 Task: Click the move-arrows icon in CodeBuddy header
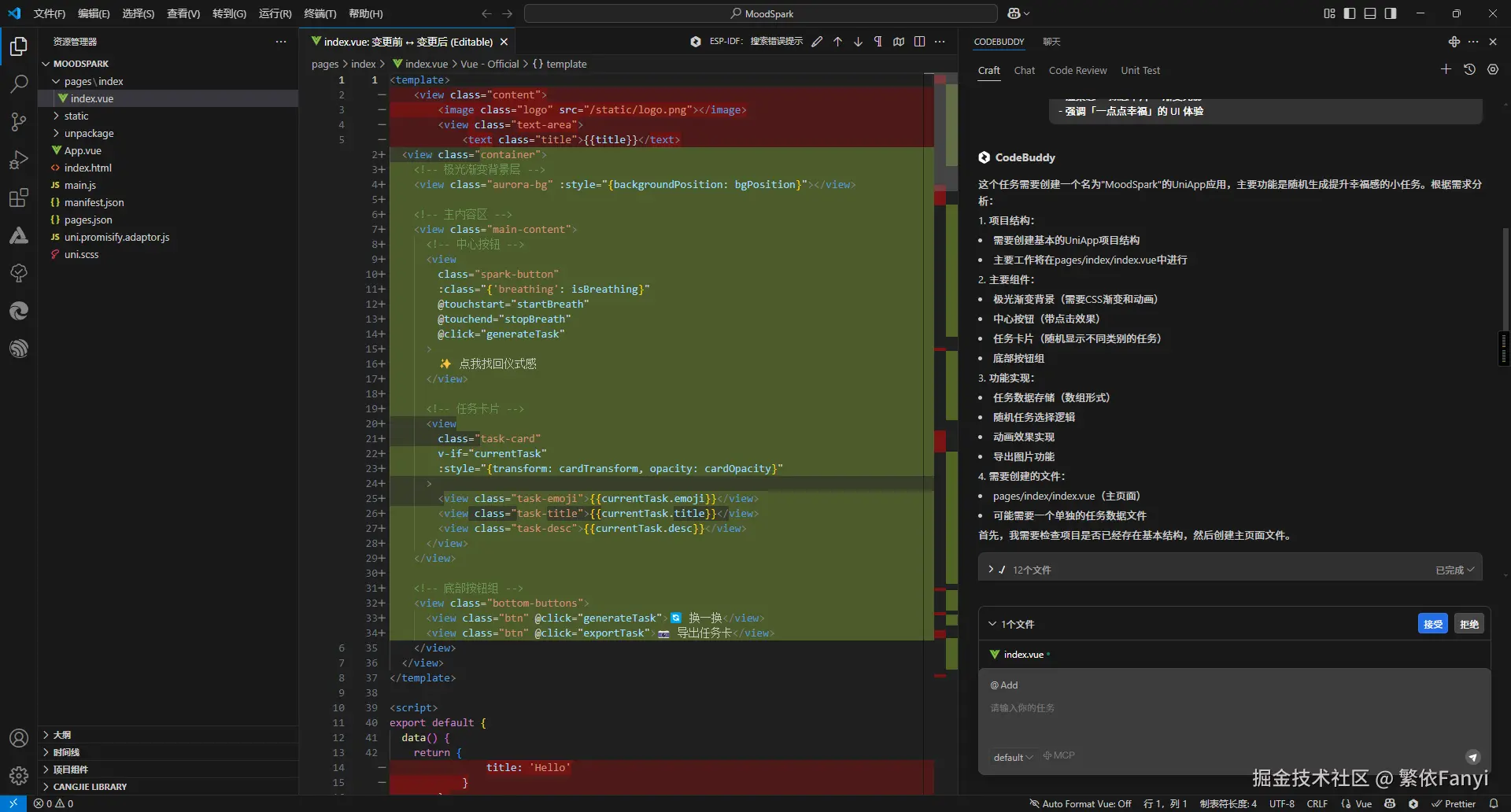1454,42
